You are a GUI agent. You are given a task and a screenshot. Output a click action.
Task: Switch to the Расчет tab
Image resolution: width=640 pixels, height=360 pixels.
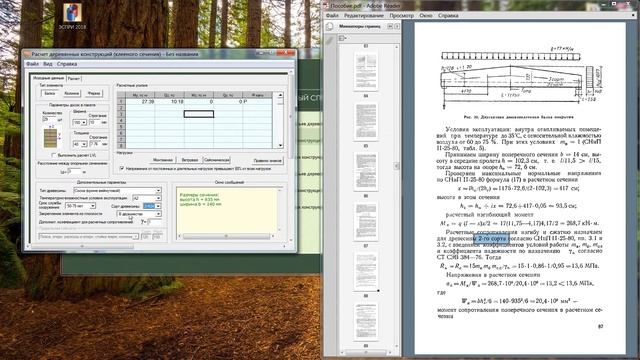coord(74,78)
